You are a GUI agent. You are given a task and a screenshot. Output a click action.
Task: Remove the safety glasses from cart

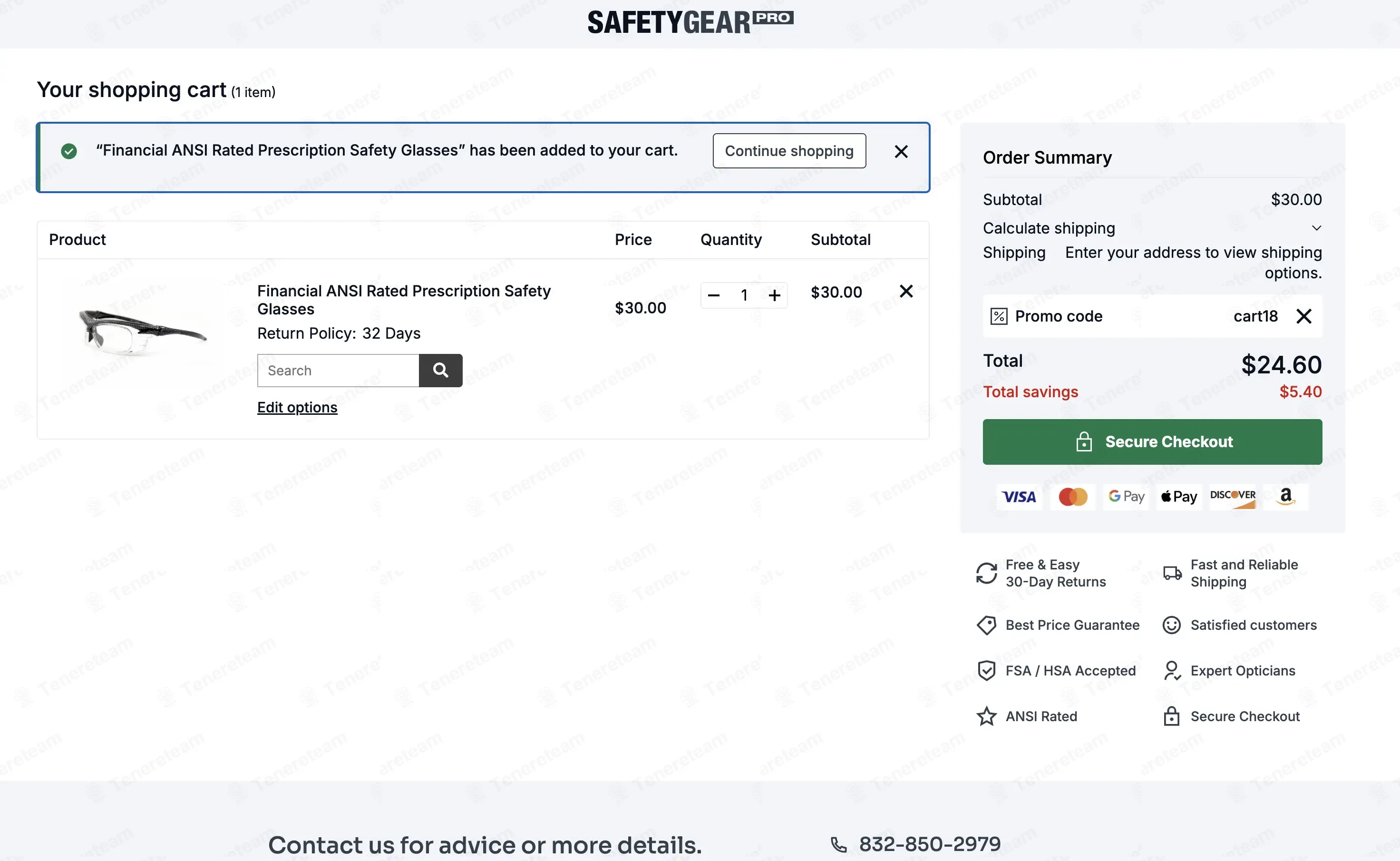pyautogui.click(x=906, y=292)
